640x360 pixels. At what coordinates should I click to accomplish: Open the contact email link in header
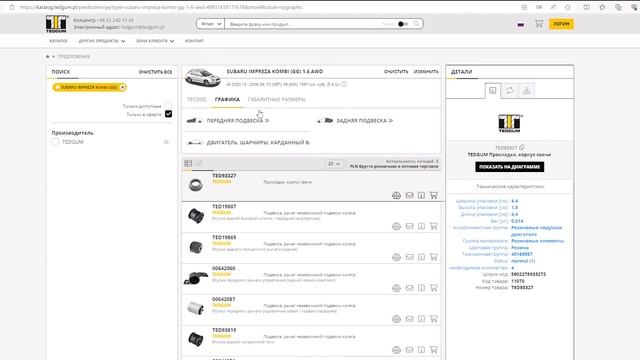point(143,27)
